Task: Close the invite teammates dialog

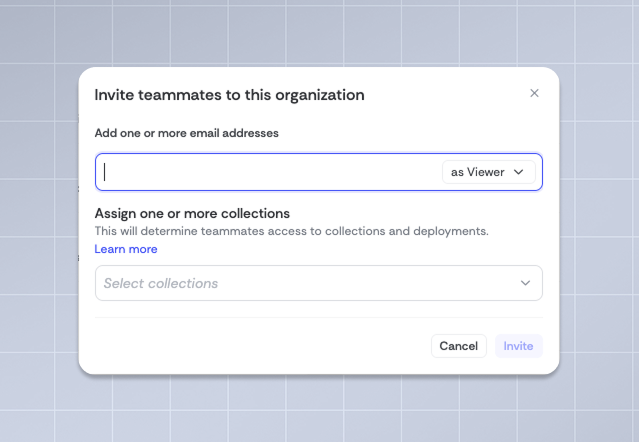Action: (534, 93)
